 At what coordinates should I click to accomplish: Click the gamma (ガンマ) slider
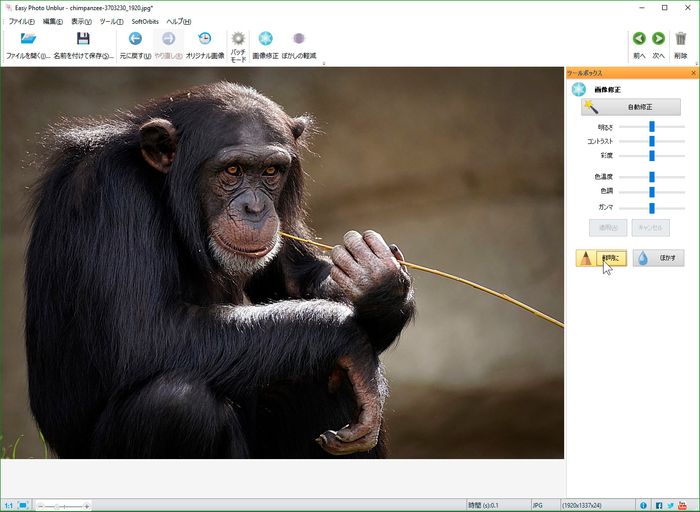click(651, 208)
